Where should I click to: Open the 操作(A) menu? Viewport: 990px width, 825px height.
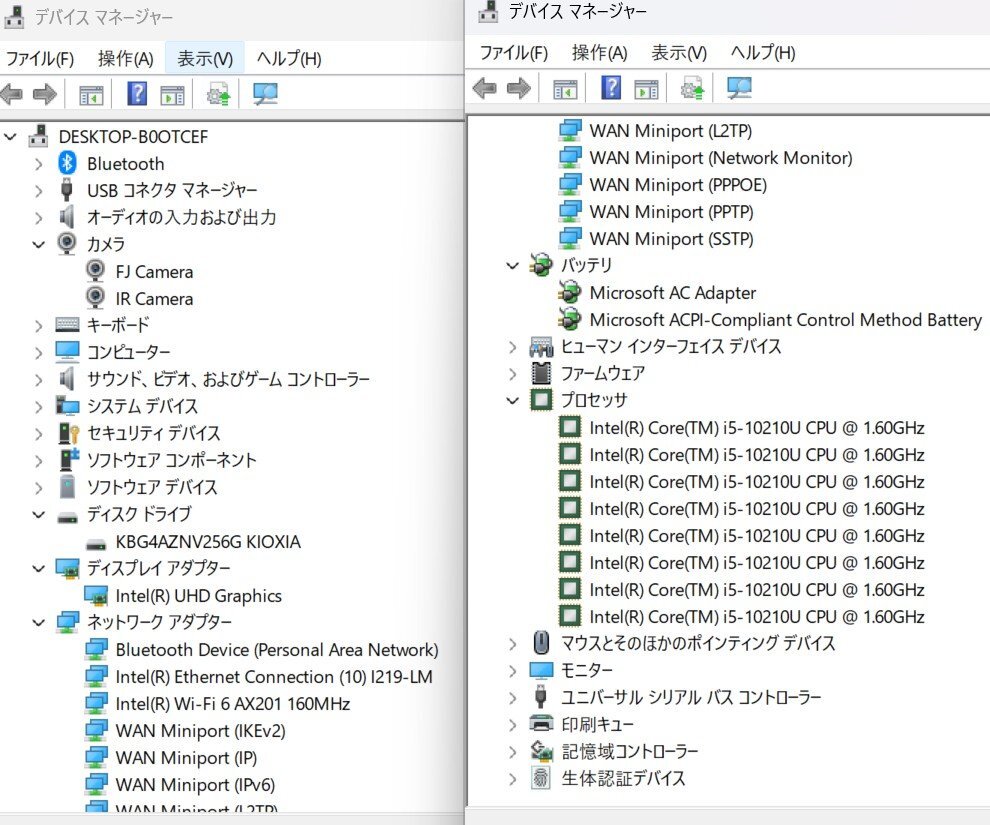pos(126,58)
